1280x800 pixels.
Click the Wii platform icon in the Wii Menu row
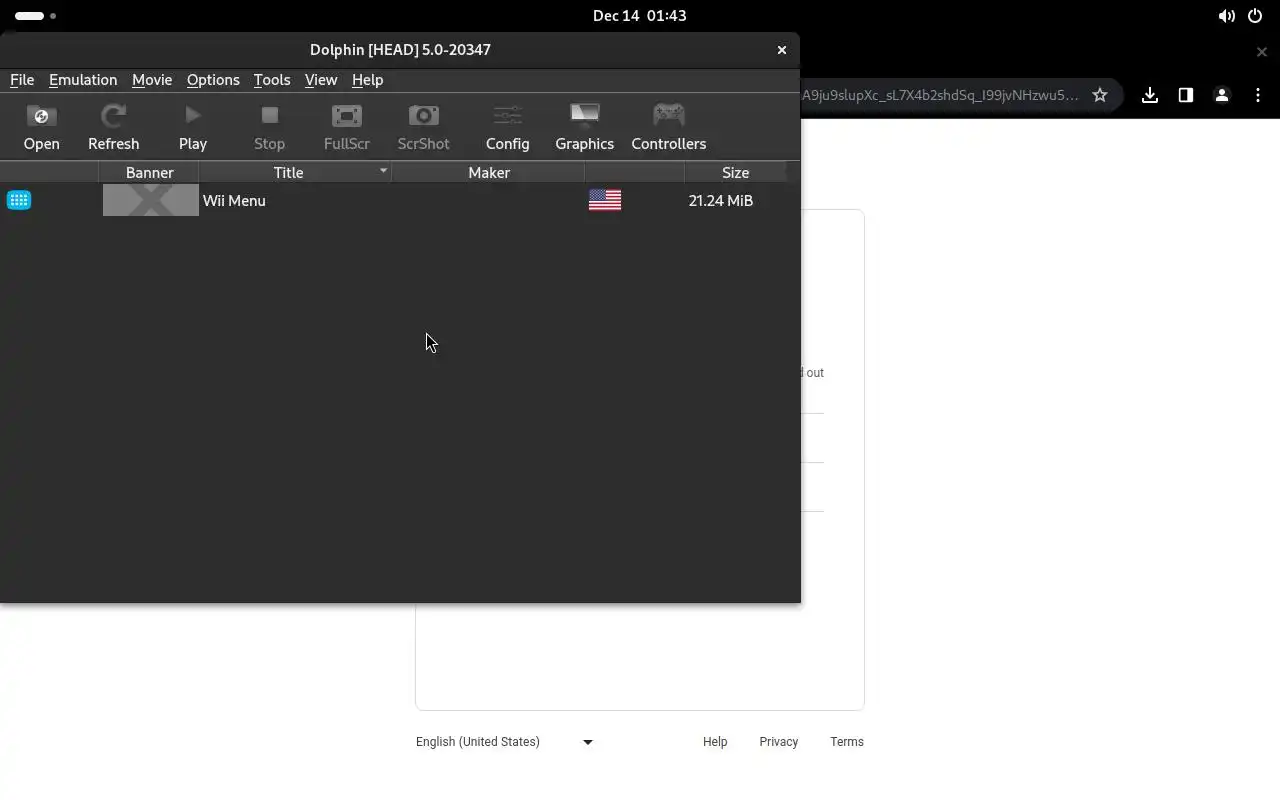tap(19, 200)
